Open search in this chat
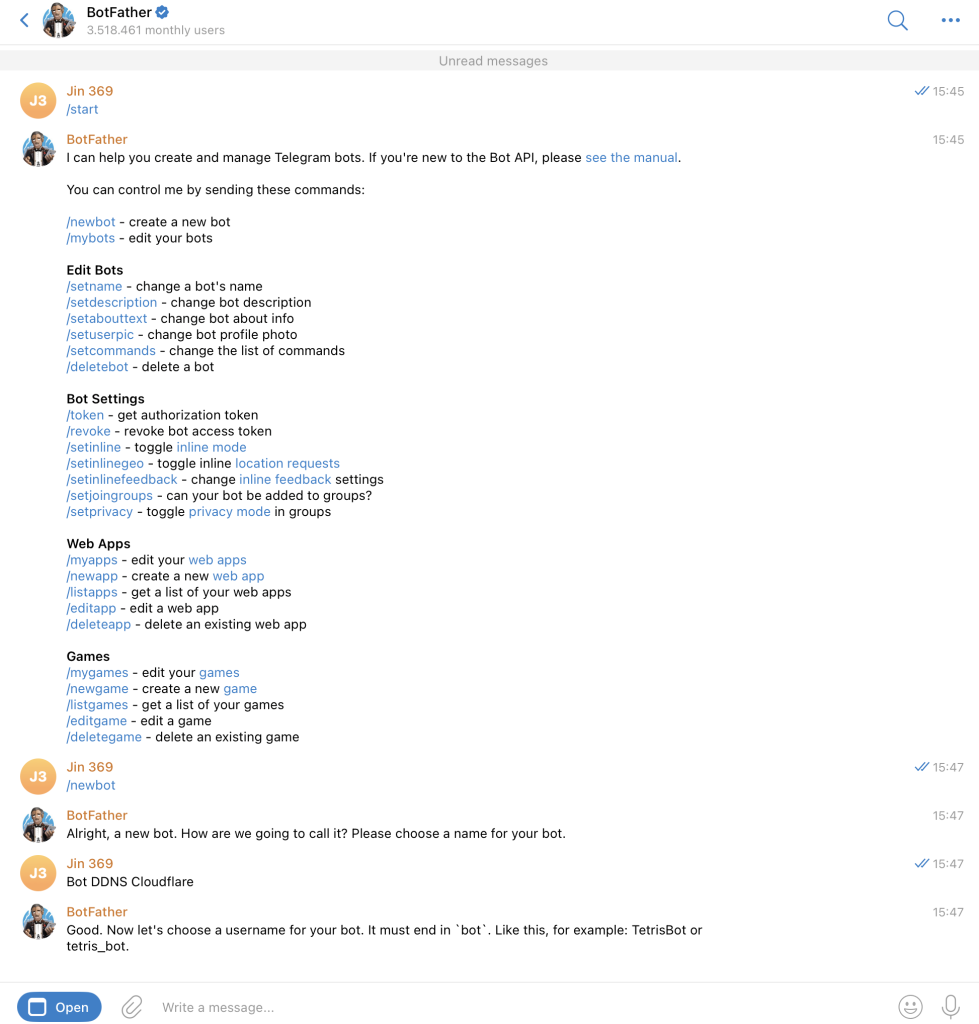Image resolution: width=979 pixels, height=1024 pixels. pos(897,20)
